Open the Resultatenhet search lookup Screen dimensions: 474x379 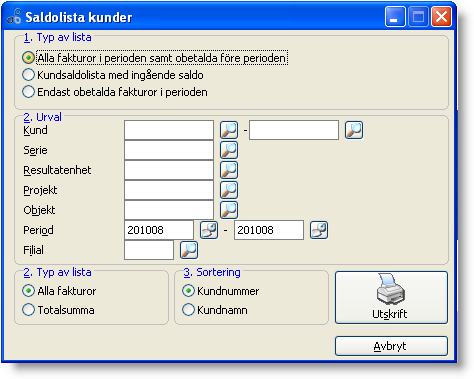pos(229,170)
